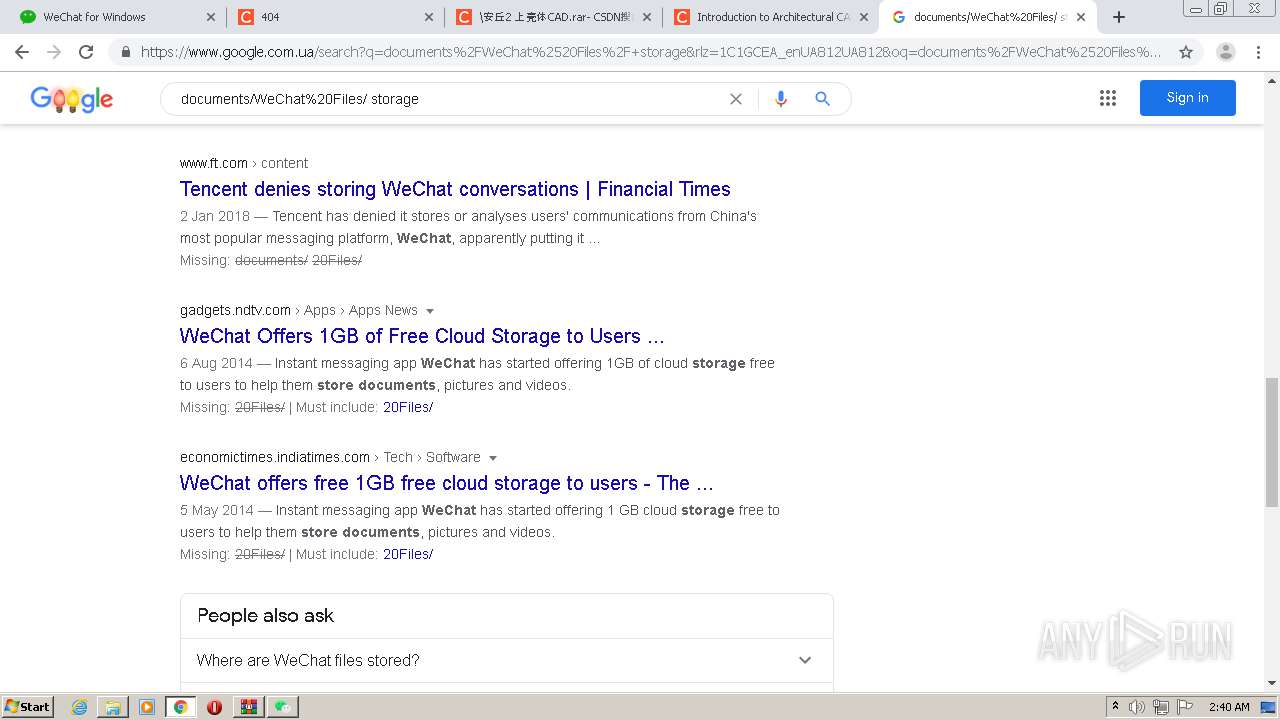Open the Start menu
The width and height of the screenshot is (1280, 720).
click(x=28, y=707)
